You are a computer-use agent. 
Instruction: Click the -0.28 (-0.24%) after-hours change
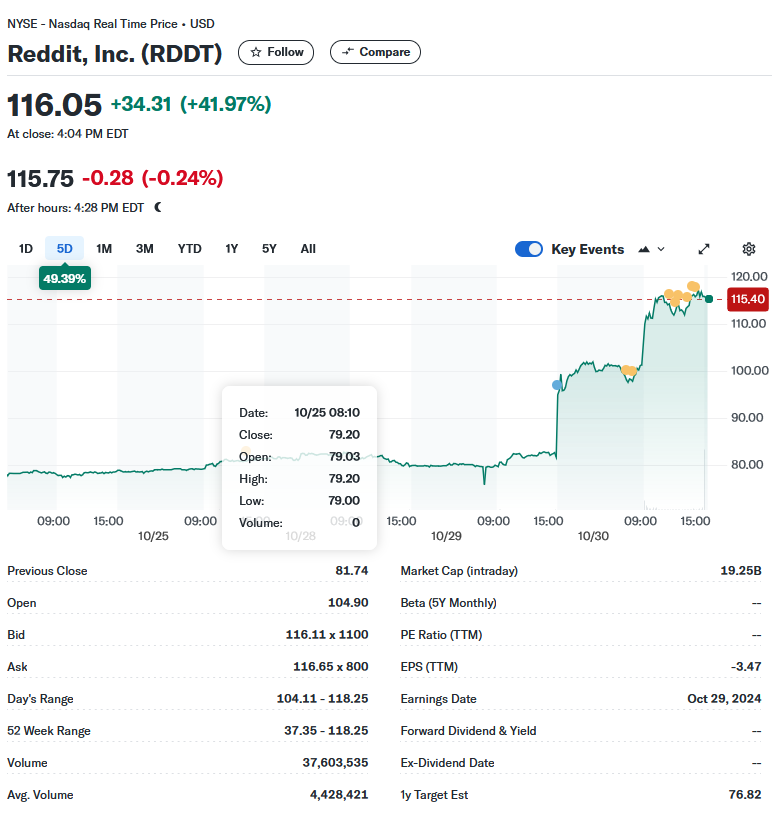(153, 178)
